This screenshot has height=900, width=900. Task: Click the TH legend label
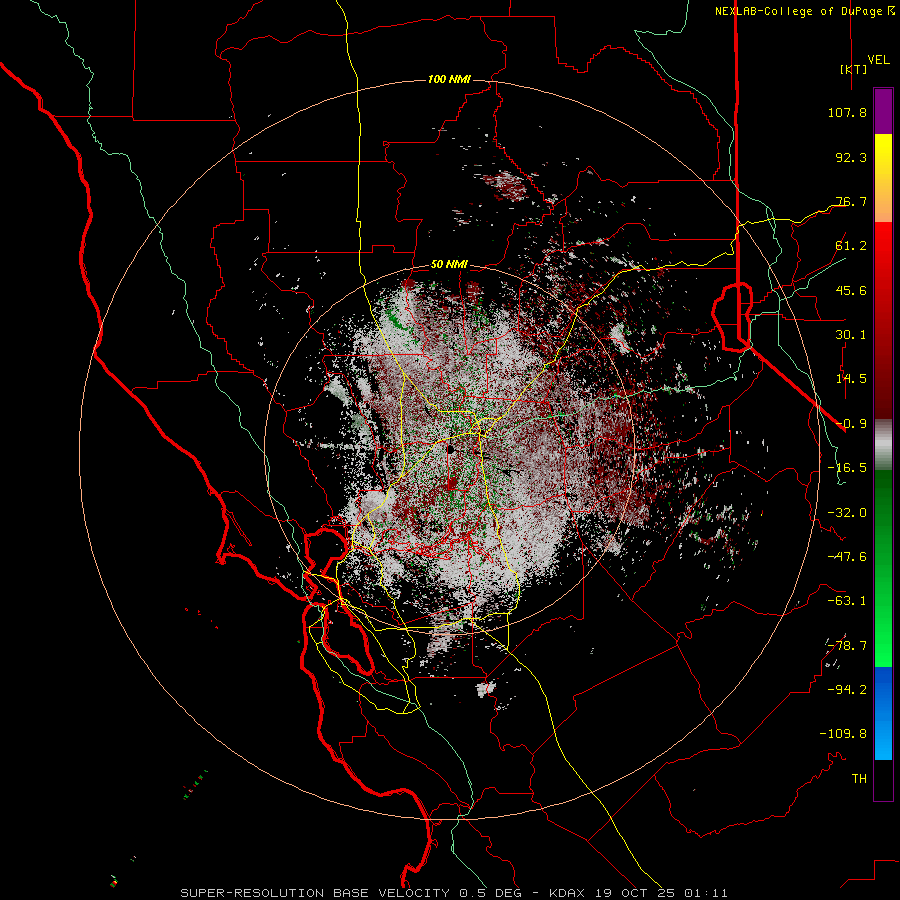859,779
